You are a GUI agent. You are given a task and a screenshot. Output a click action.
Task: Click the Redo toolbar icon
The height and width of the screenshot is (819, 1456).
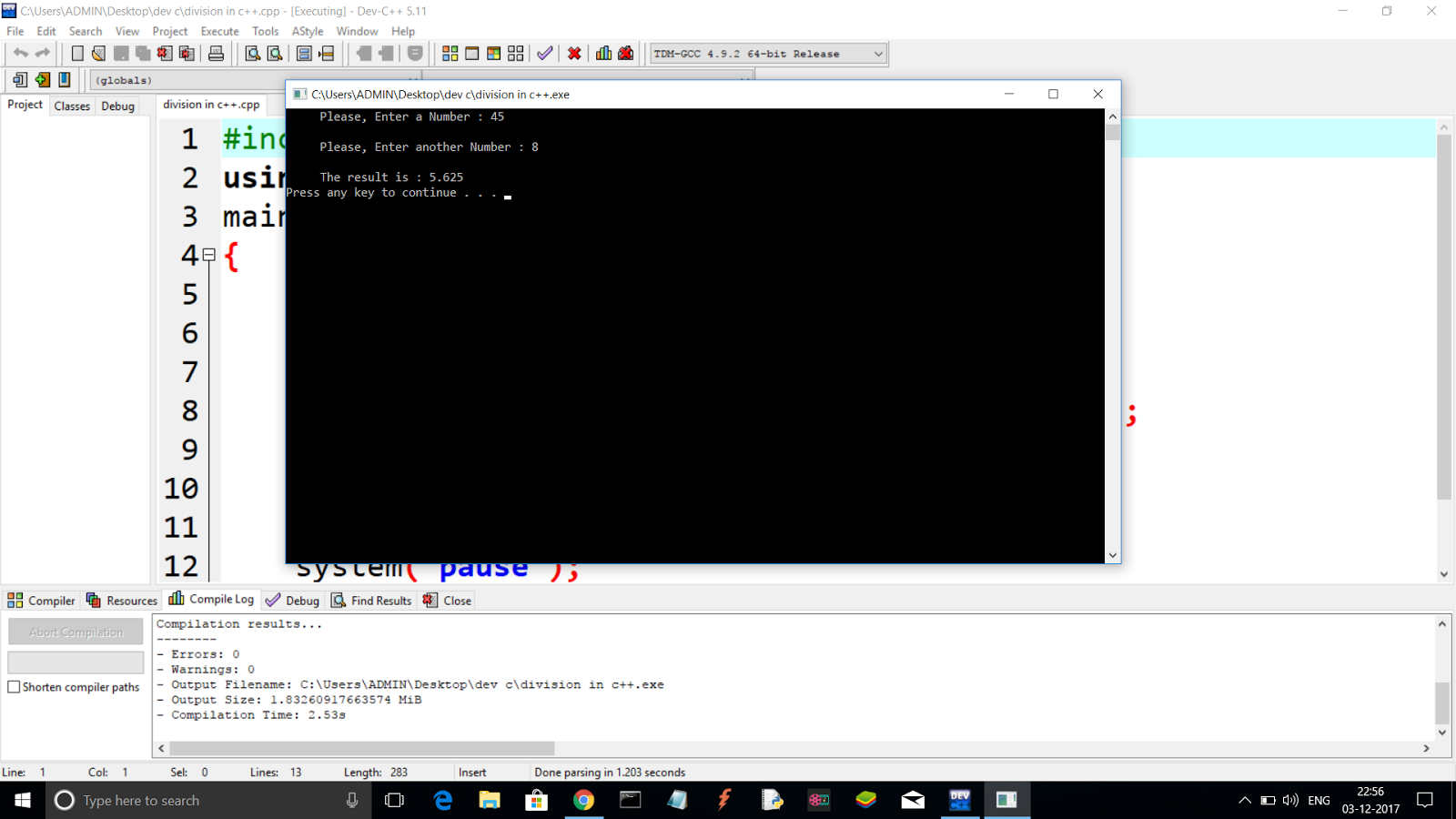tap(42, 54)
